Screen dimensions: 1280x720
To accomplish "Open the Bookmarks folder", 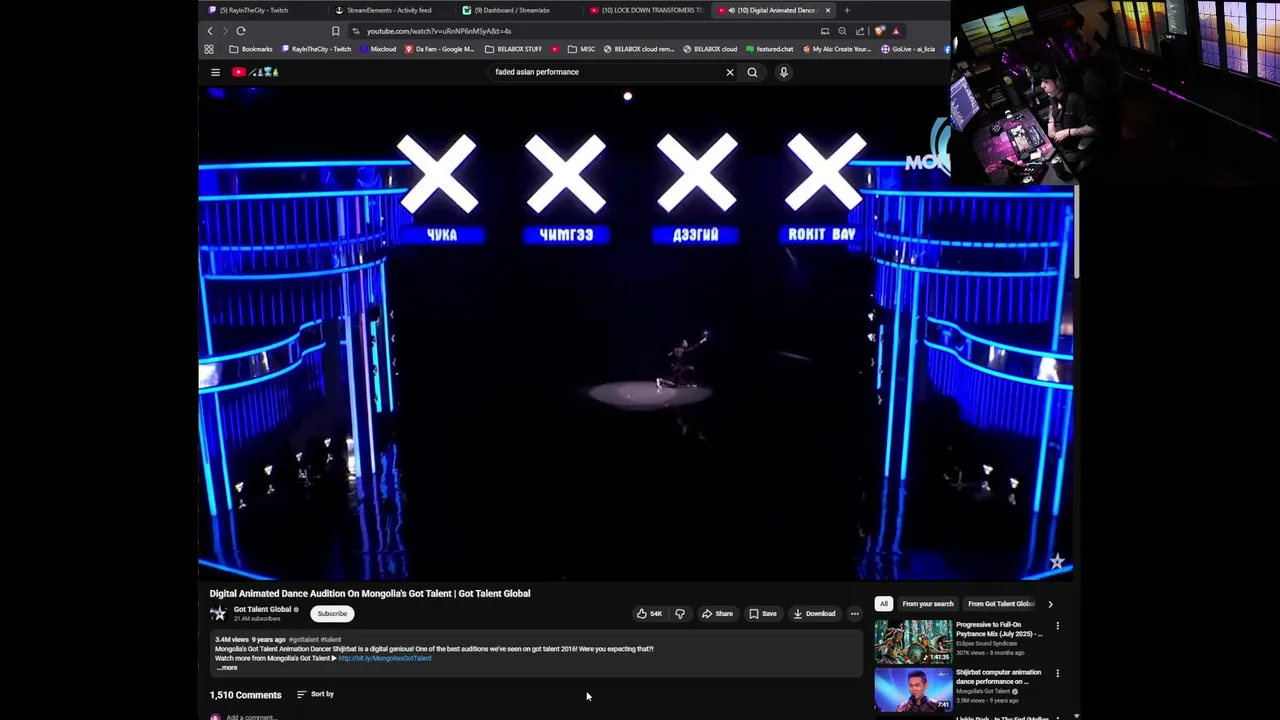I will click(251, 49).
